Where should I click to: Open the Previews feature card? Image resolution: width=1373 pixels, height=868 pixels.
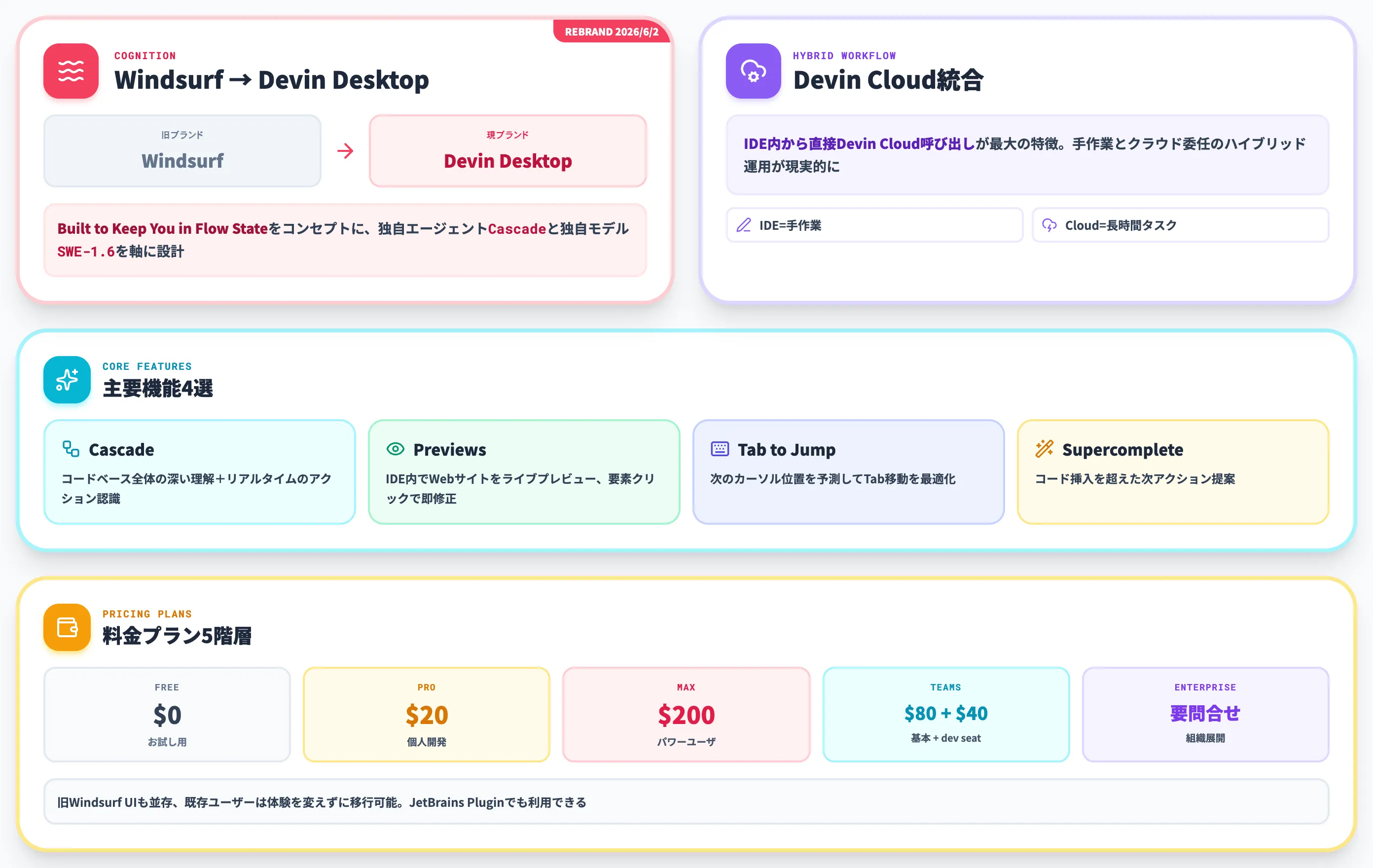click(524, 472)
